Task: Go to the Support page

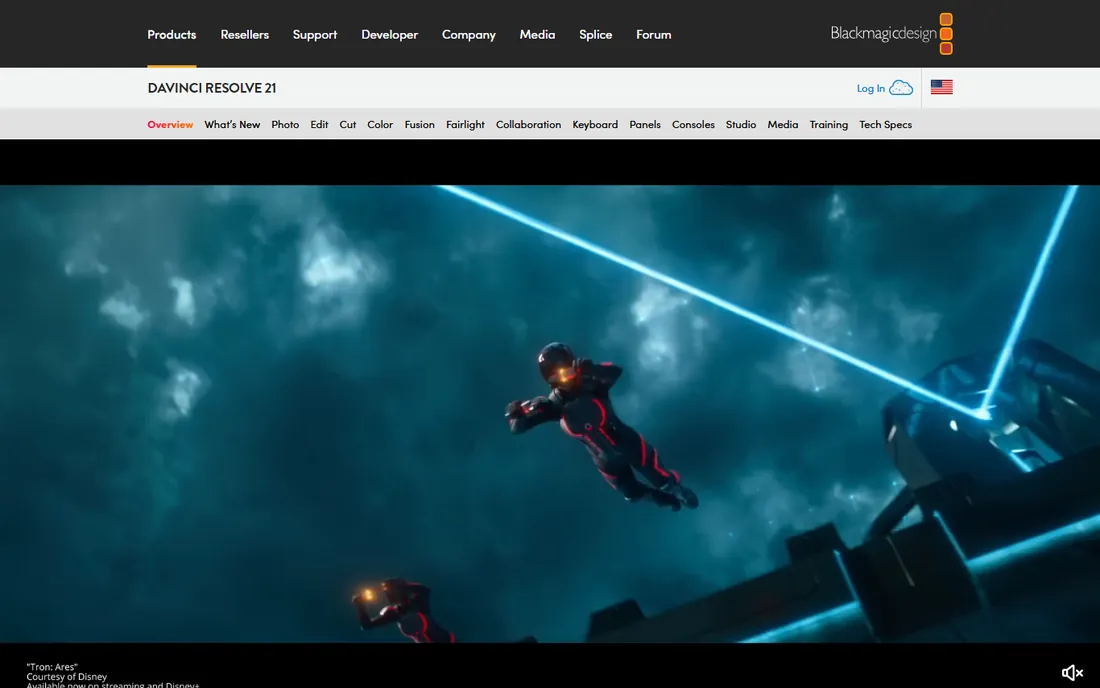Action: click(x=315, y=34)
